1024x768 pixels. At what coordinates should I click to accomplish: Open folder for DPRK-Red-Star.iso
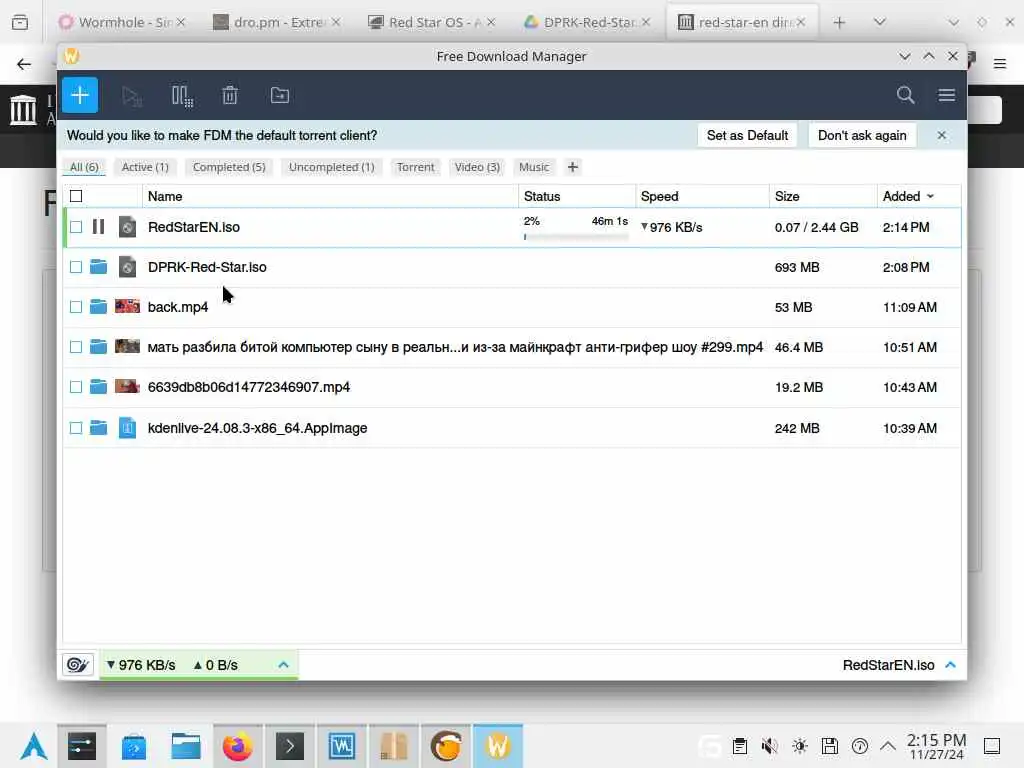(x=99, y=266)
